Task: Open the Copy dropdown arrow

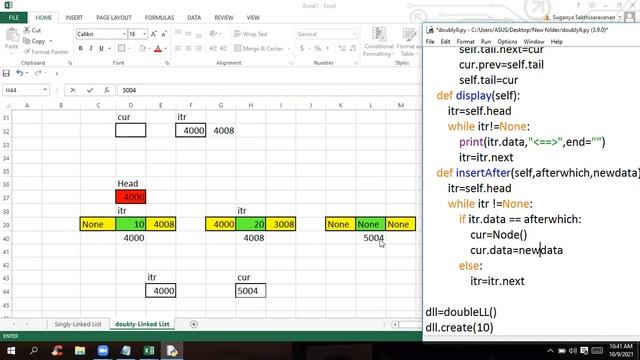Action: click(51, 41)
